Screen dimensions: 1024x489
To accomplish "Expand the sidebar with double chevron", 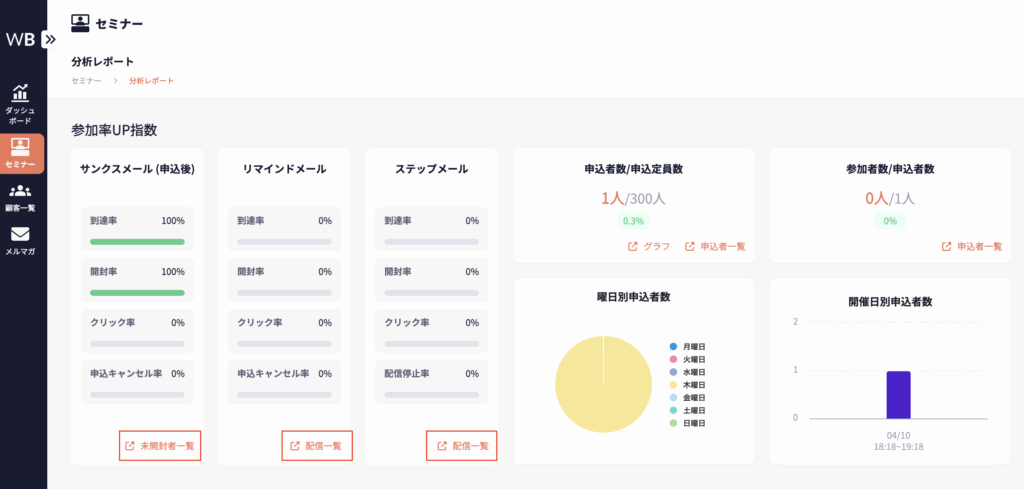I will (x=50, y=39).
